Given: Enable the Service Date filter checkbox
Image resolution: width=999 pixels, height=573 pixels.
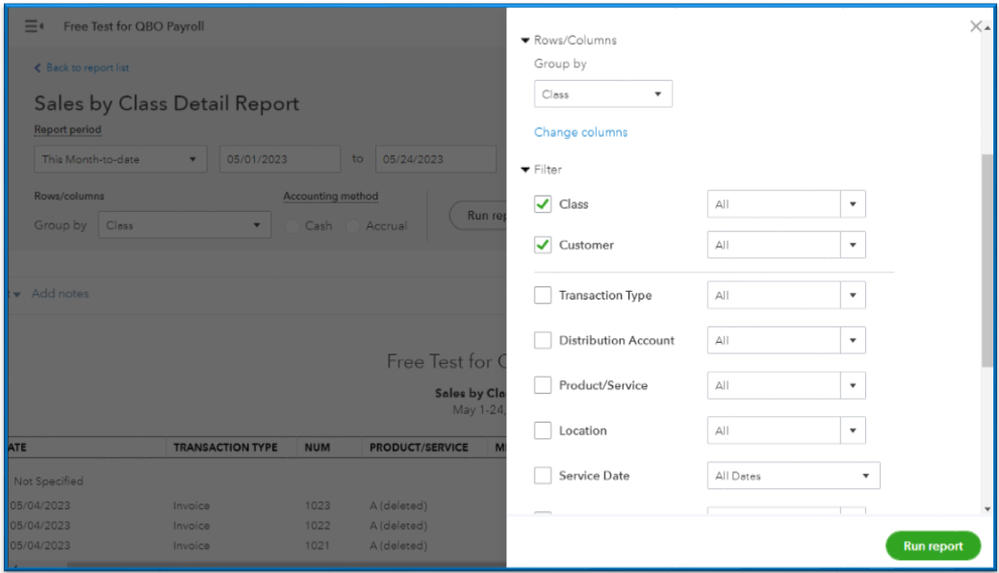Looking at the screenshot, I should (542, 475).
